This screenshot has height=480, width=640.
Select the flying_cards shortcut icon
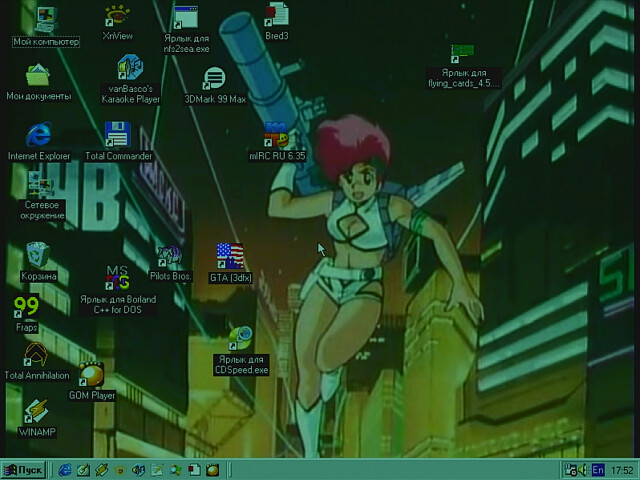[x=462, y=53]
